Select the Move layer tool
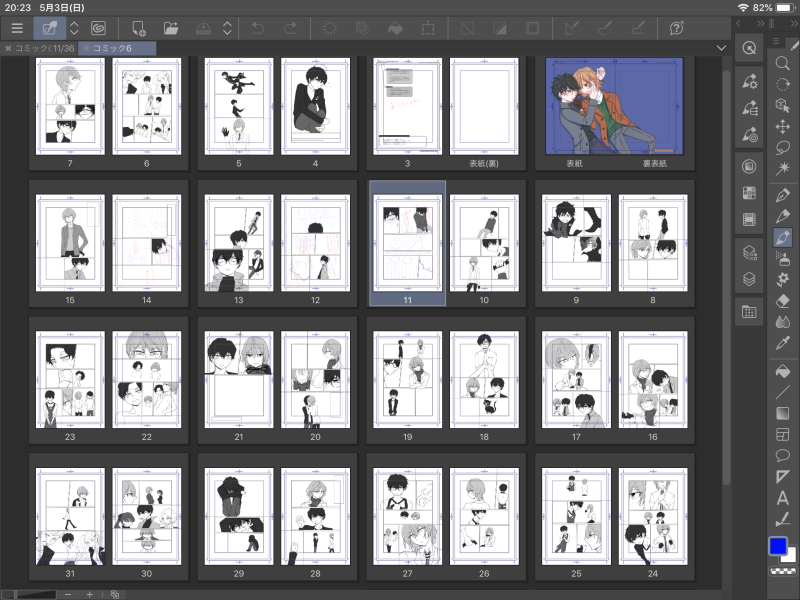 pos(782,127)
